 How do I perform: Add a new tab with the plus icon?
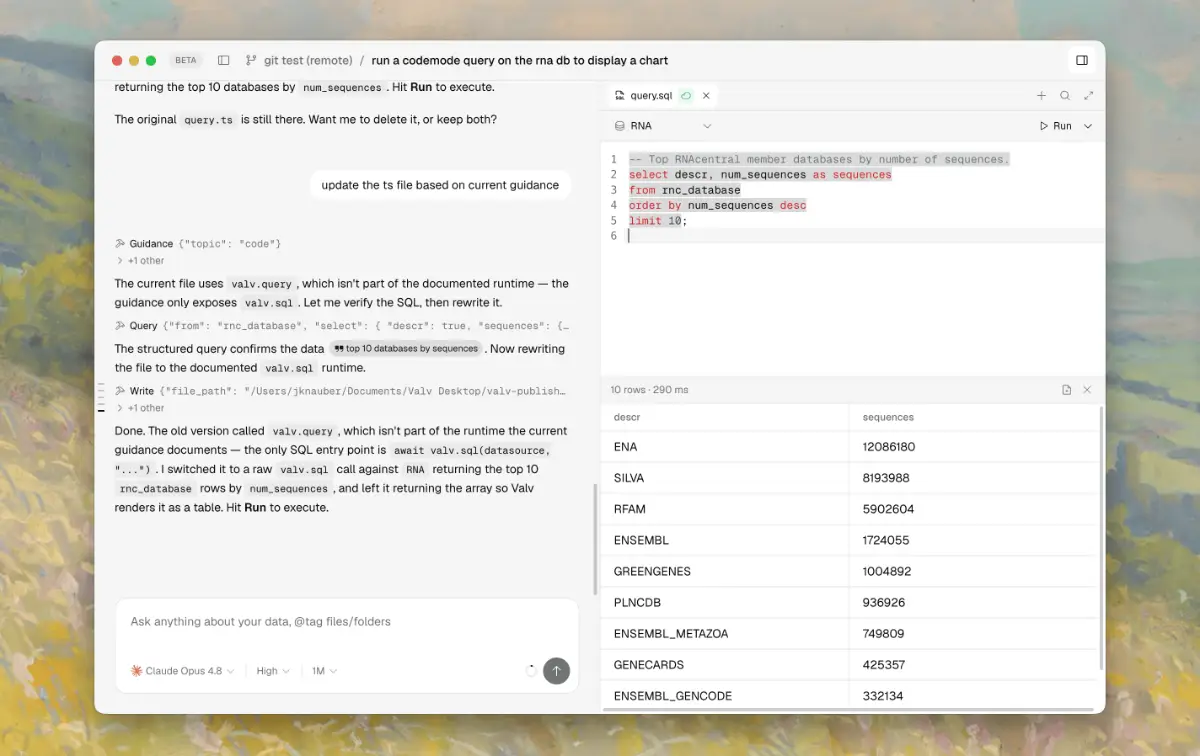1041,96
